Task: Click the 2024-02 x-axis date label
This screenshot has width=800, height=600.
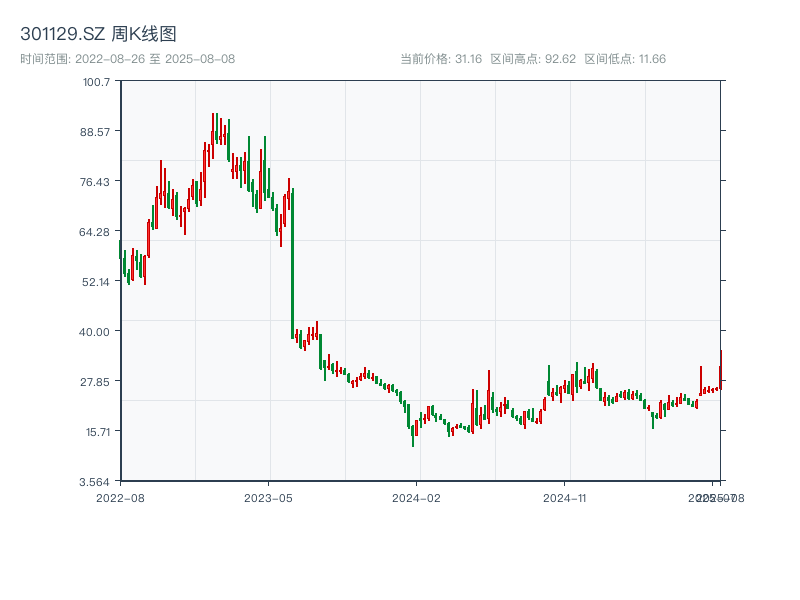Action: 416,497
